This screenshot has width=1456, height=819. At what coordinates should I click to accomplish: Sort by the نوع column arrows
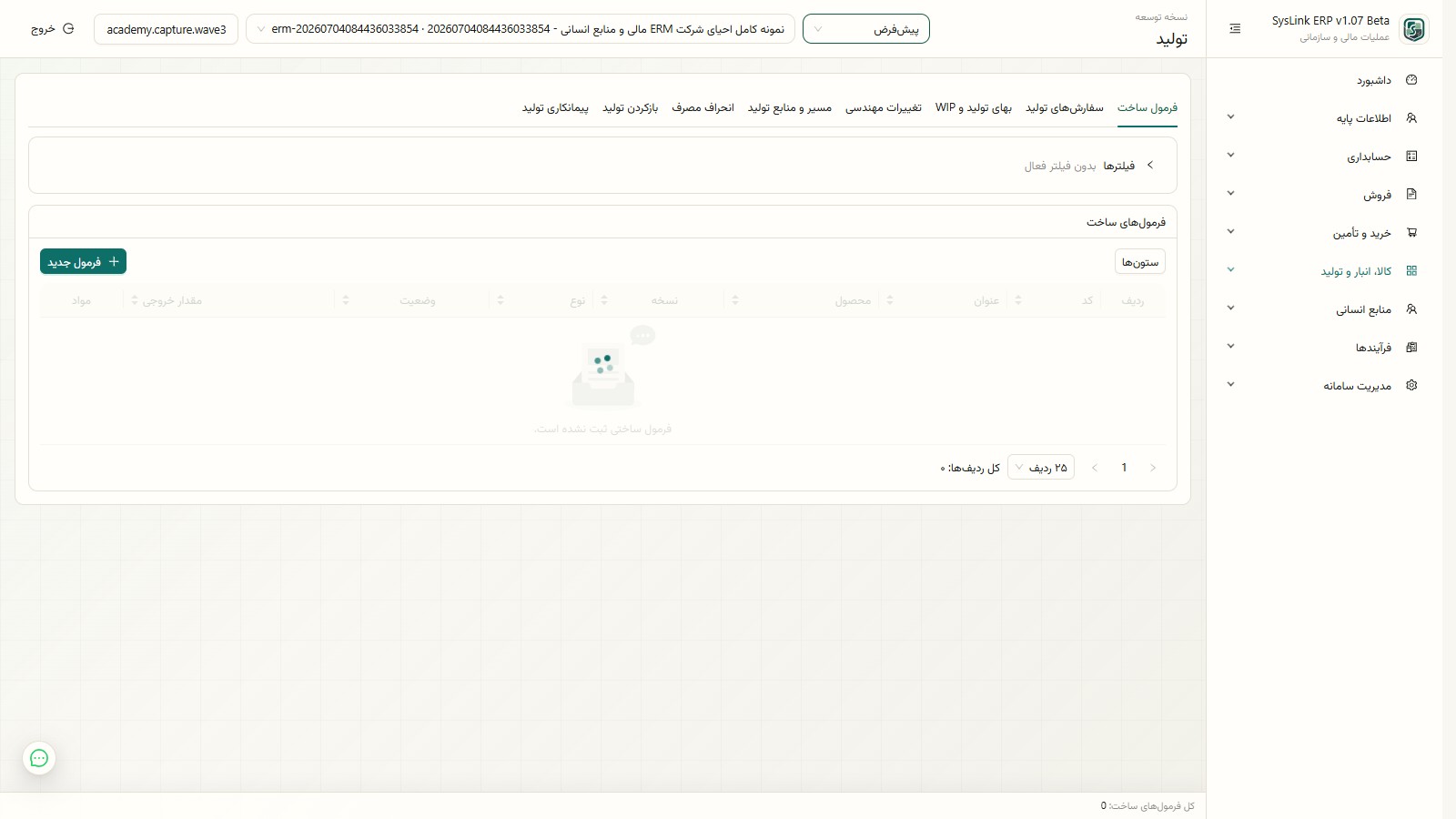click(x=500, y=300)
